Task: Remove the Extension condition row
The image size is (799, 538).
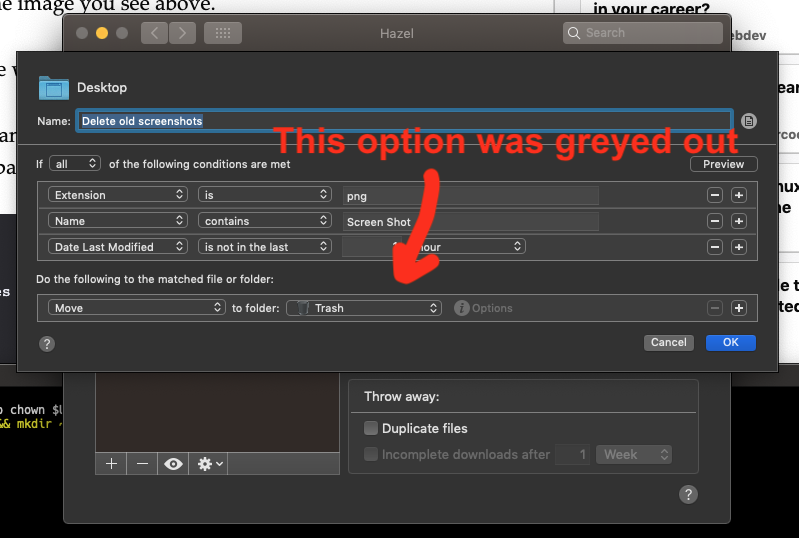Action: (715, 195)
